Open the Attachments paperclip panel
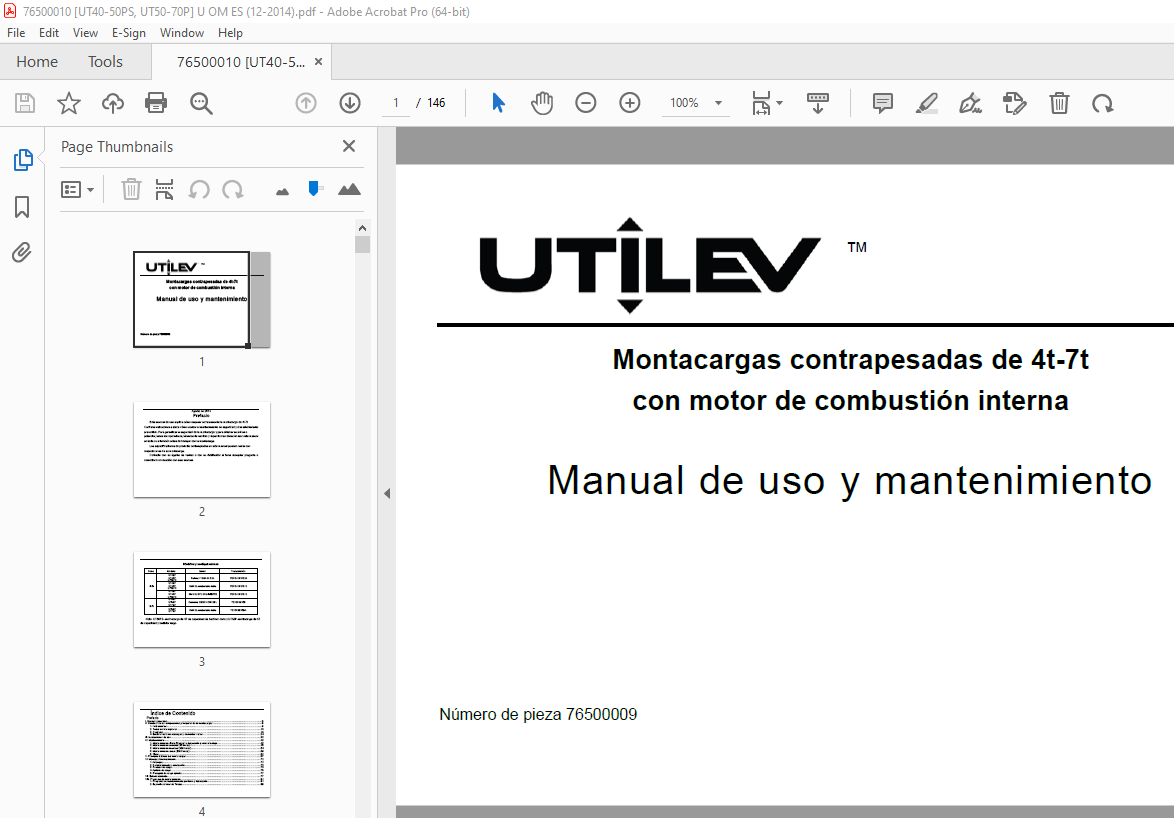 click(x=22, y=253)
